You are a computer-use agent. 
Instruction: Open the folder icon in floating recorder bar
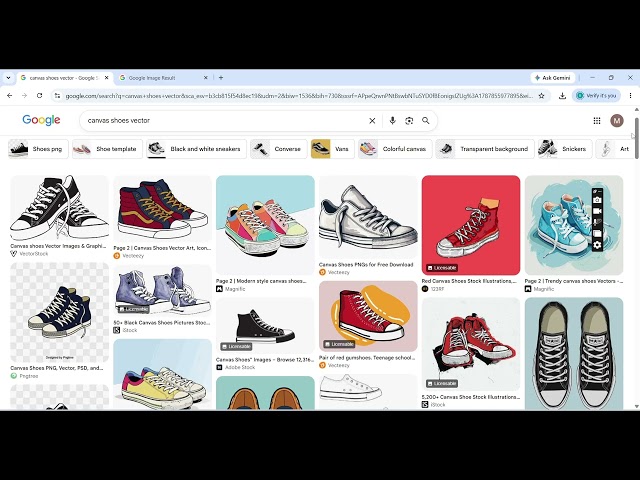597,234
